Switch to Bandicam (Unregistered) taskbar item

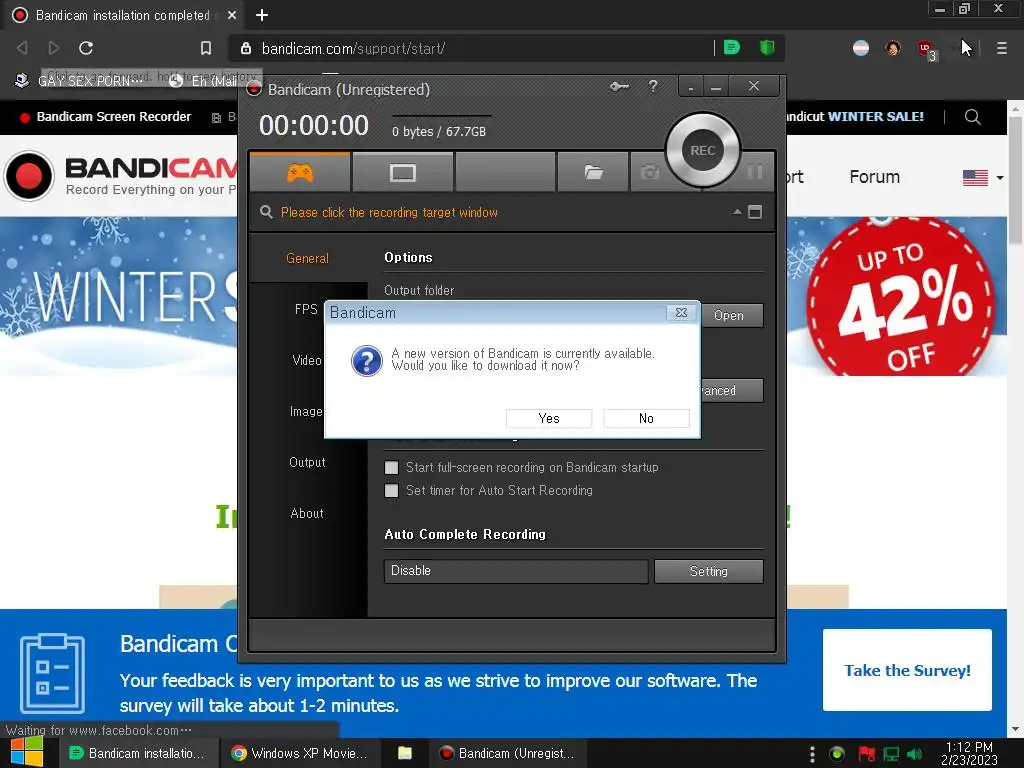[508, 753]
